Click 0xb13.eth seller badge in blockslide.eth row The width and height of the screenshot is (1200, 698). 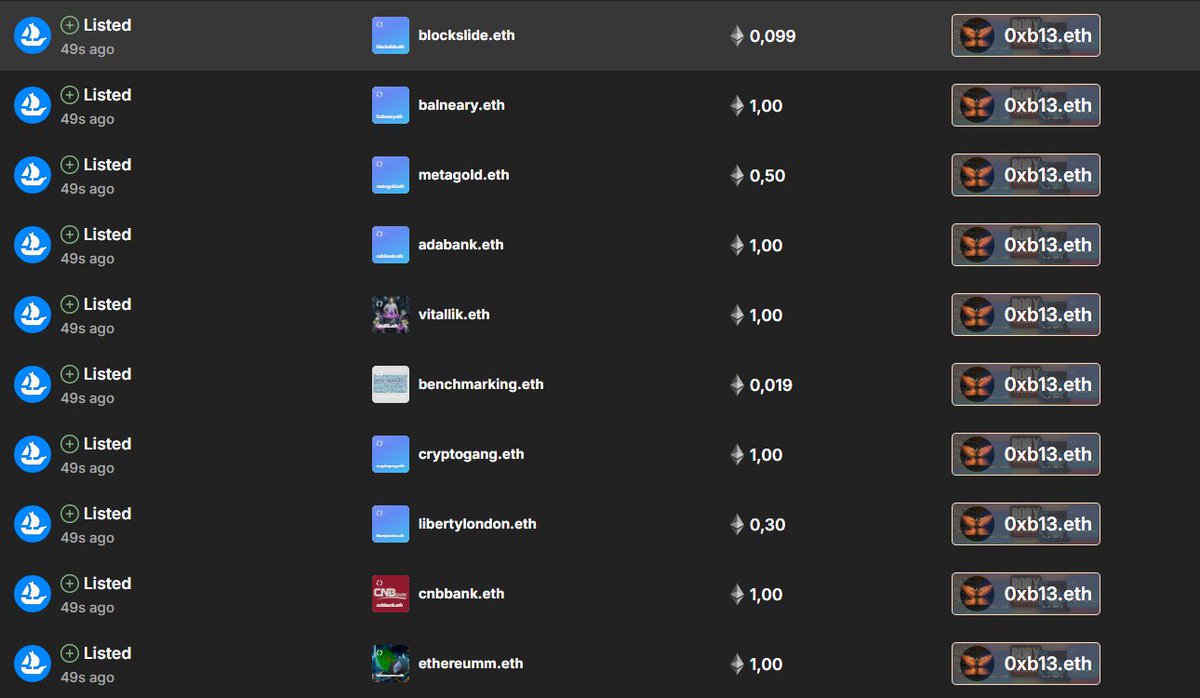[x=1026, y=35]
